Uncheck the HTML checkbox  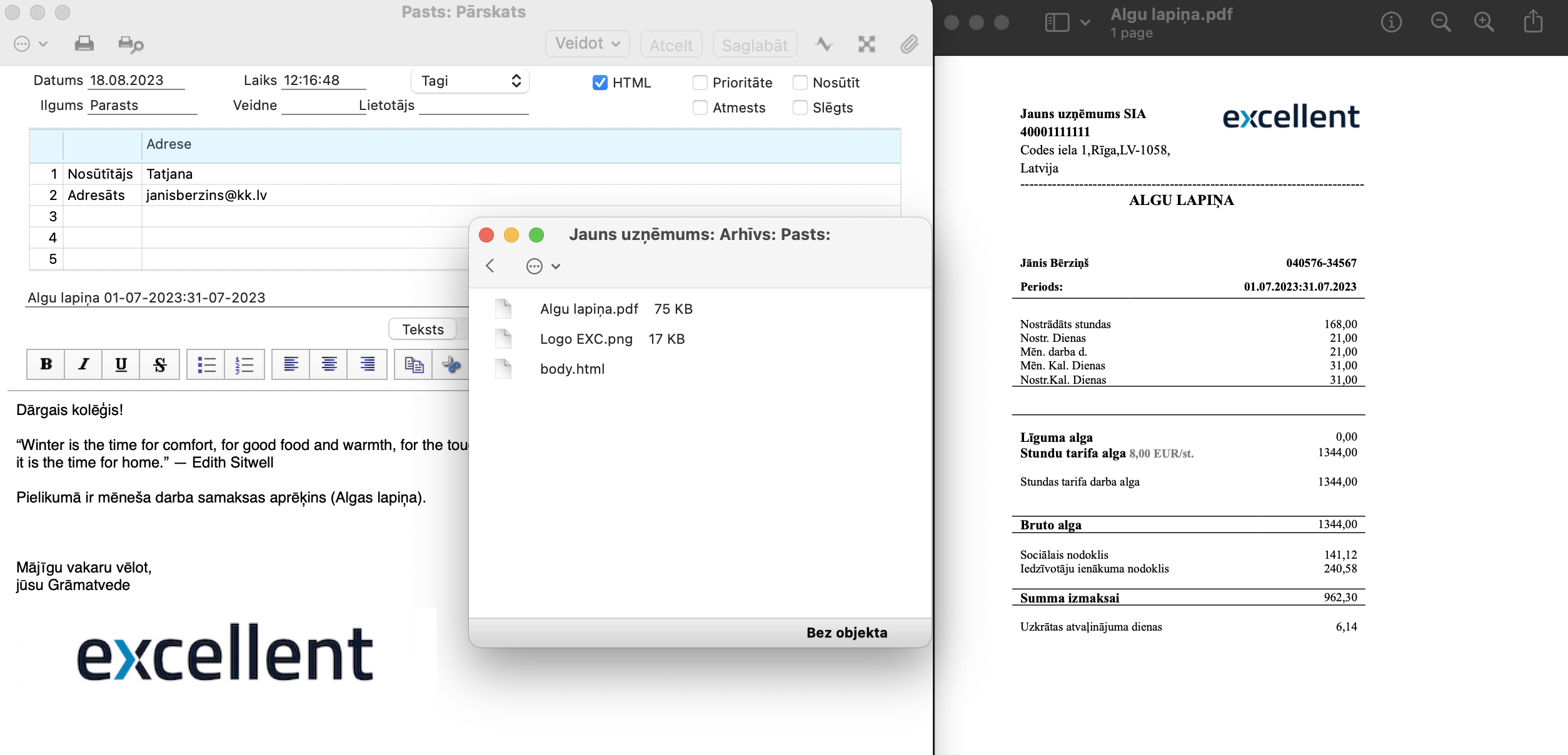(600, 82)
